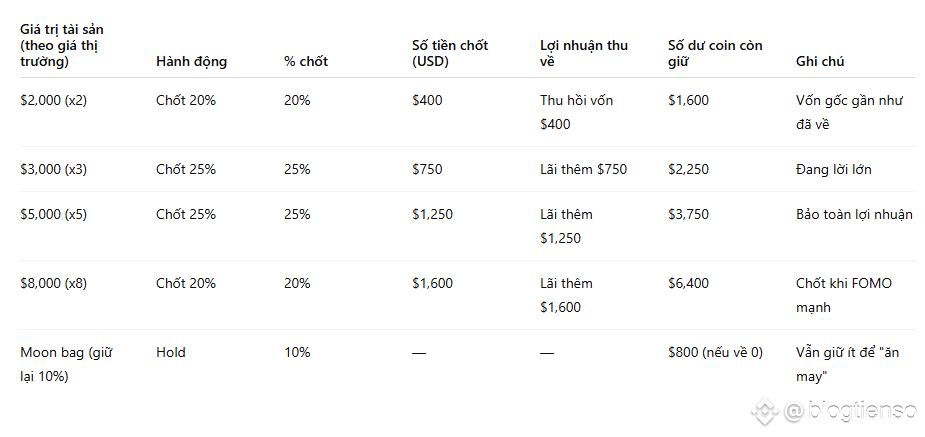
Task: Click the 'Số dư coin còn giữ' header
Action: point(715,53)
